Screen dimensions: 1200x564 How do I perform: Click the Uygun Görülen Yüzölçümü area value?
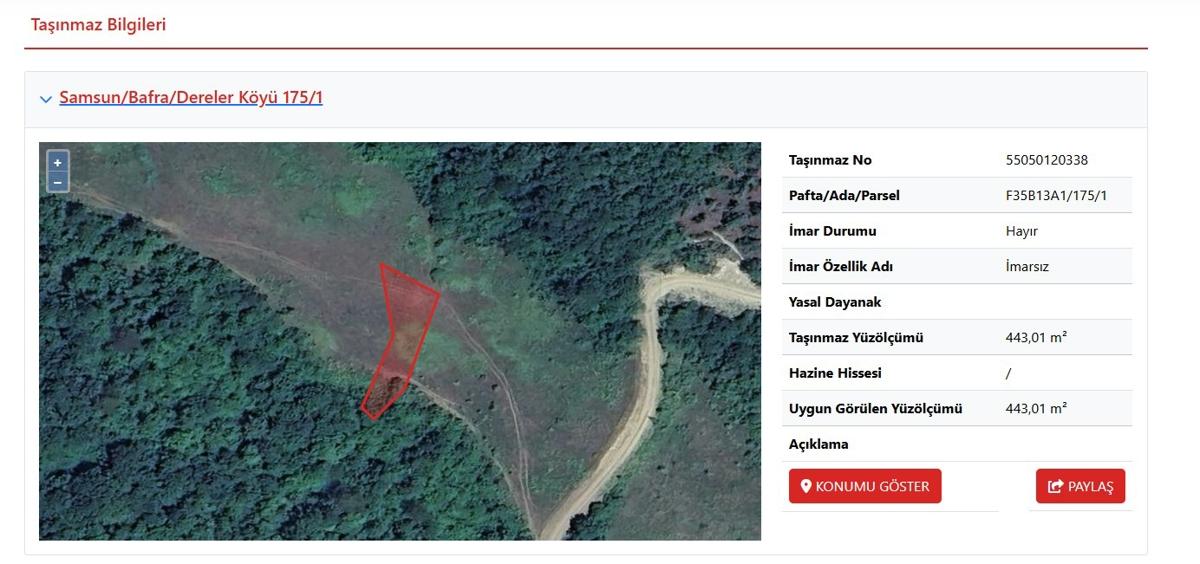click(x=1036, y=409)
